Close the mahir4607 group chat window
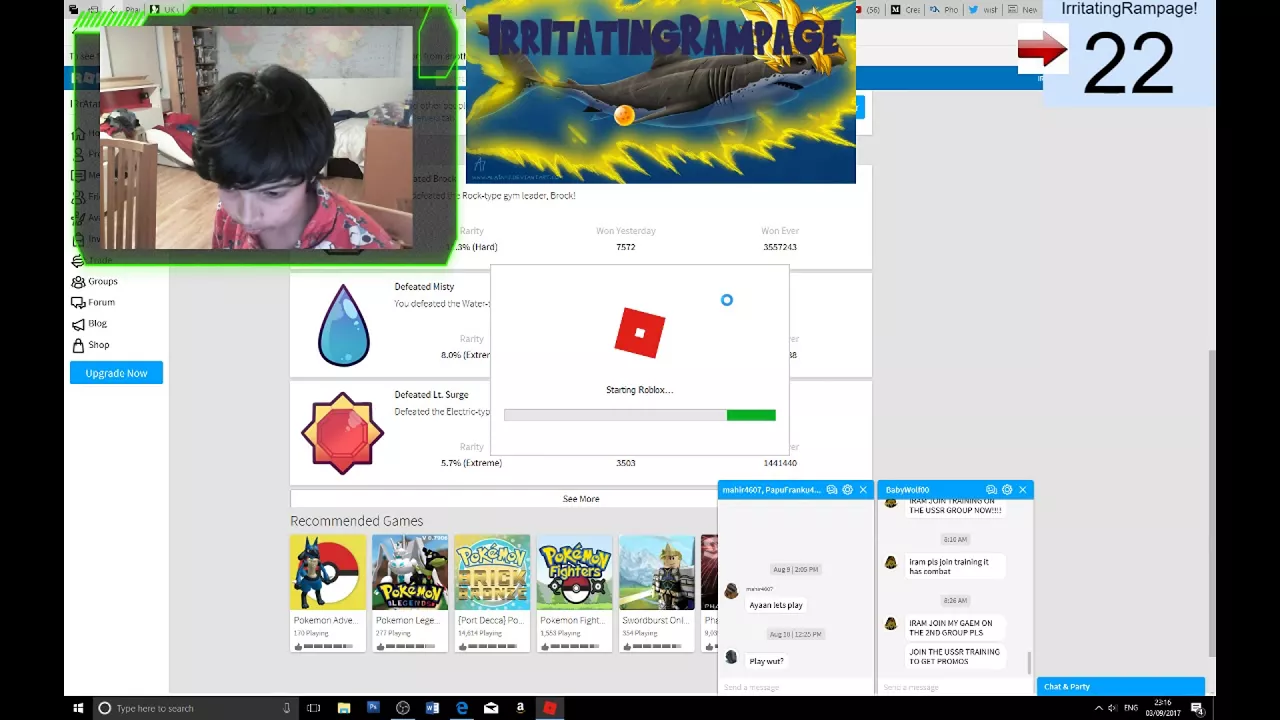 863,490
